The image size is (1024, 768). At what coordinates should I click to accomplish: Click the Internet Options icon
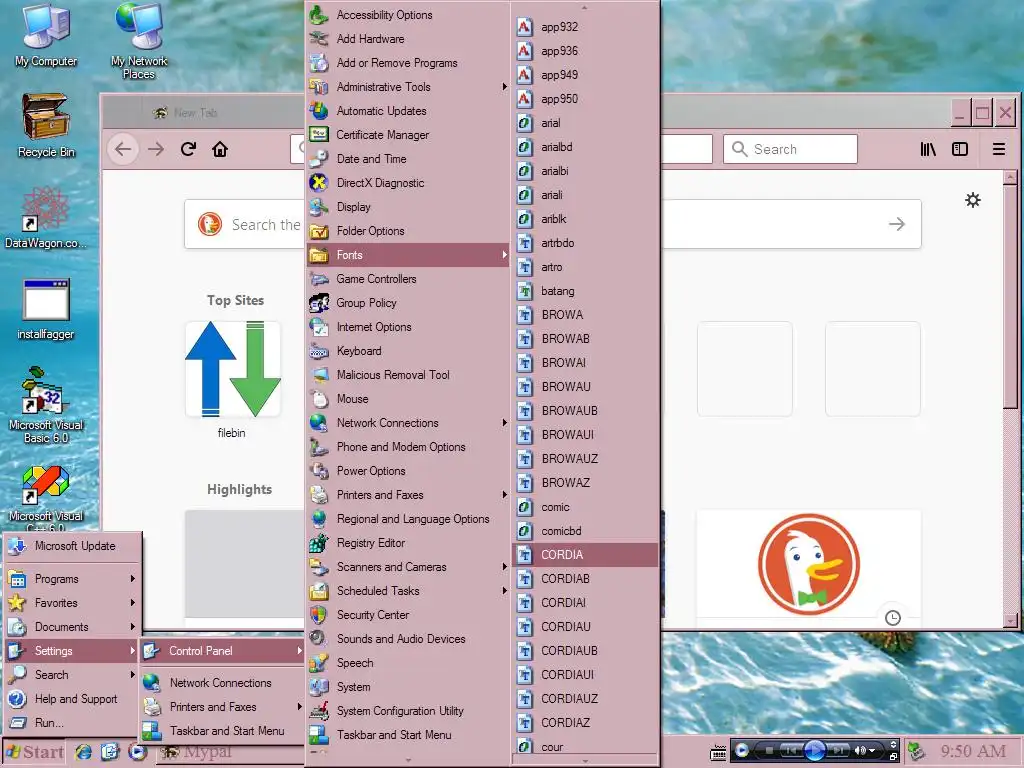pyautogui.click(x=319, y=327)
